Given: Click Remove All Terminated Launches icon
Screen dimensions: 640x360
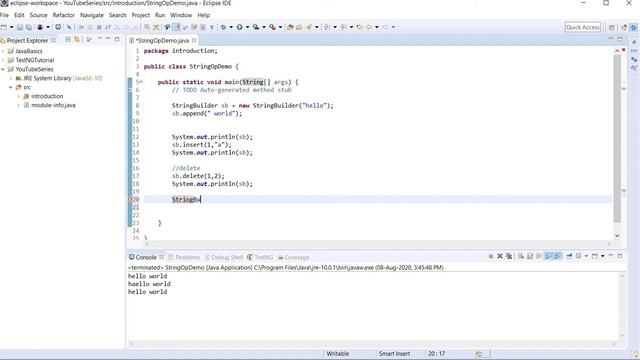Looking at the screenshot, I should click(x=509, y=256).
